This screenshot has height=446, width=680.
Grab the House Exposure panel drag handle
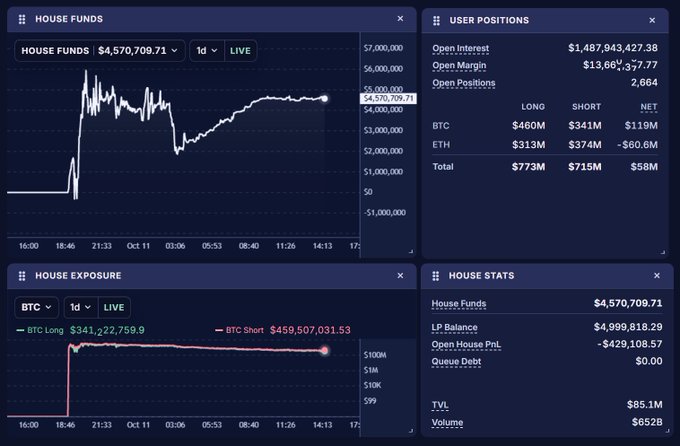pos(22,275)
